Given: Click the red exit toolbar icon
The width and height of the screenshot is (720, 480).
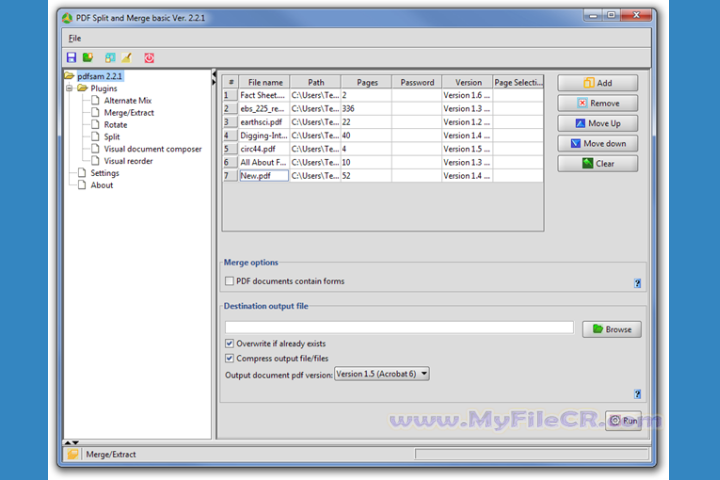Looking at the screenshot, I should pos(149,57).
